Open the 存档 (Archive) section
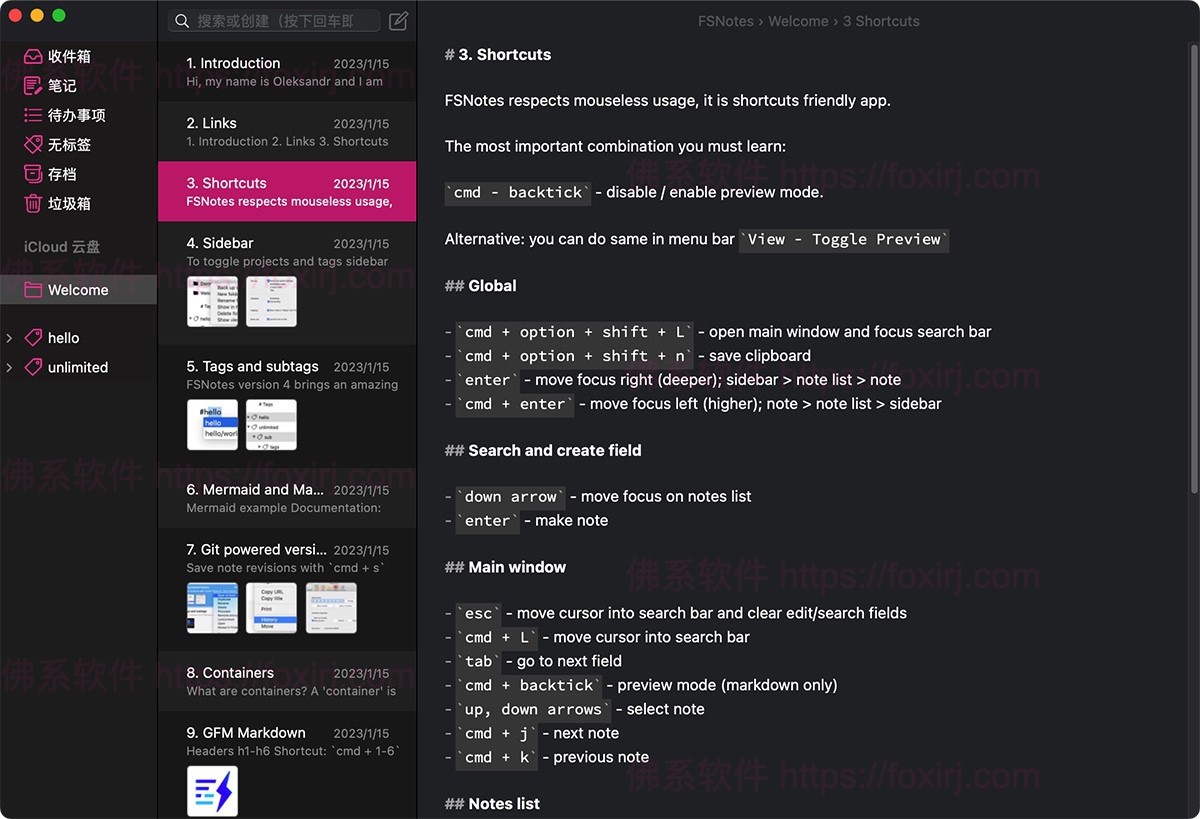Screen dimensions: 1200x819 [x=62, y=173]
